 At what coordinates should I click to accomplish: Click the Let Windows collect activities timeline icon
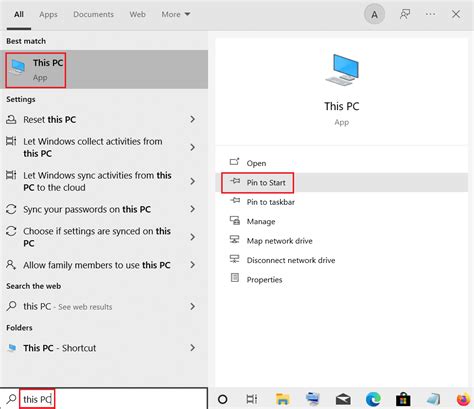(11, 141)
